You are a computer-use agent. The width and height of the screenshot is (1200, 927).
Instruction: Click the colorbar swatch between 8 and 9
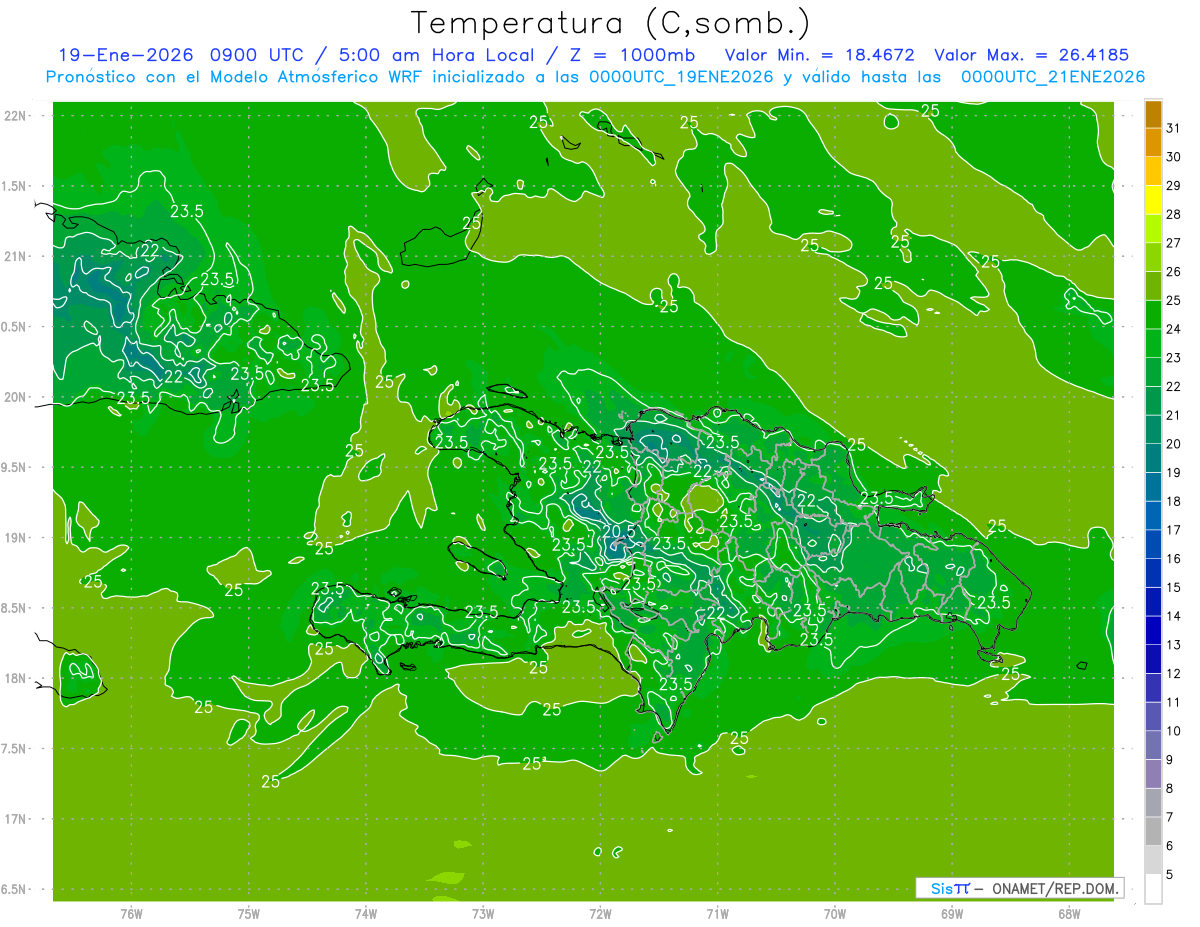point(1153,774)
